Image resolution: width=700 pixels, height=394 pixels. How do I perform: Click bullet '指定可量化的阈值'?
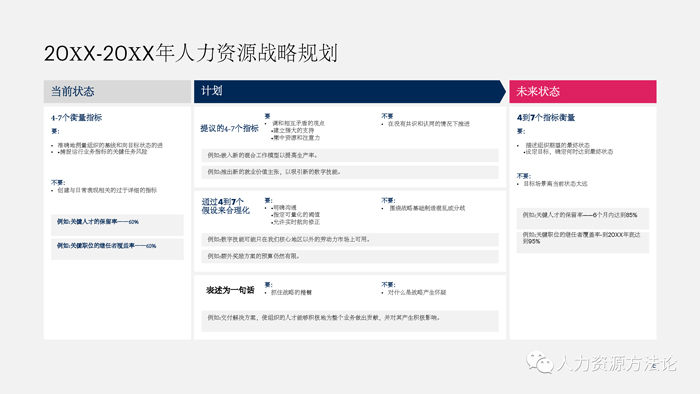click(x=297, y=215)
